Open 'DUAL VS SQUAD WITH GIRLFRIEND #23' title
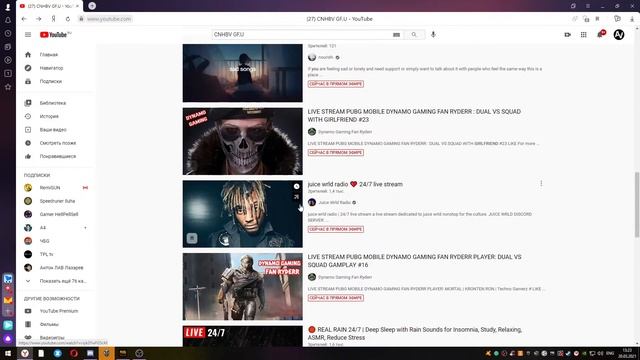 (x=414, y=116)
